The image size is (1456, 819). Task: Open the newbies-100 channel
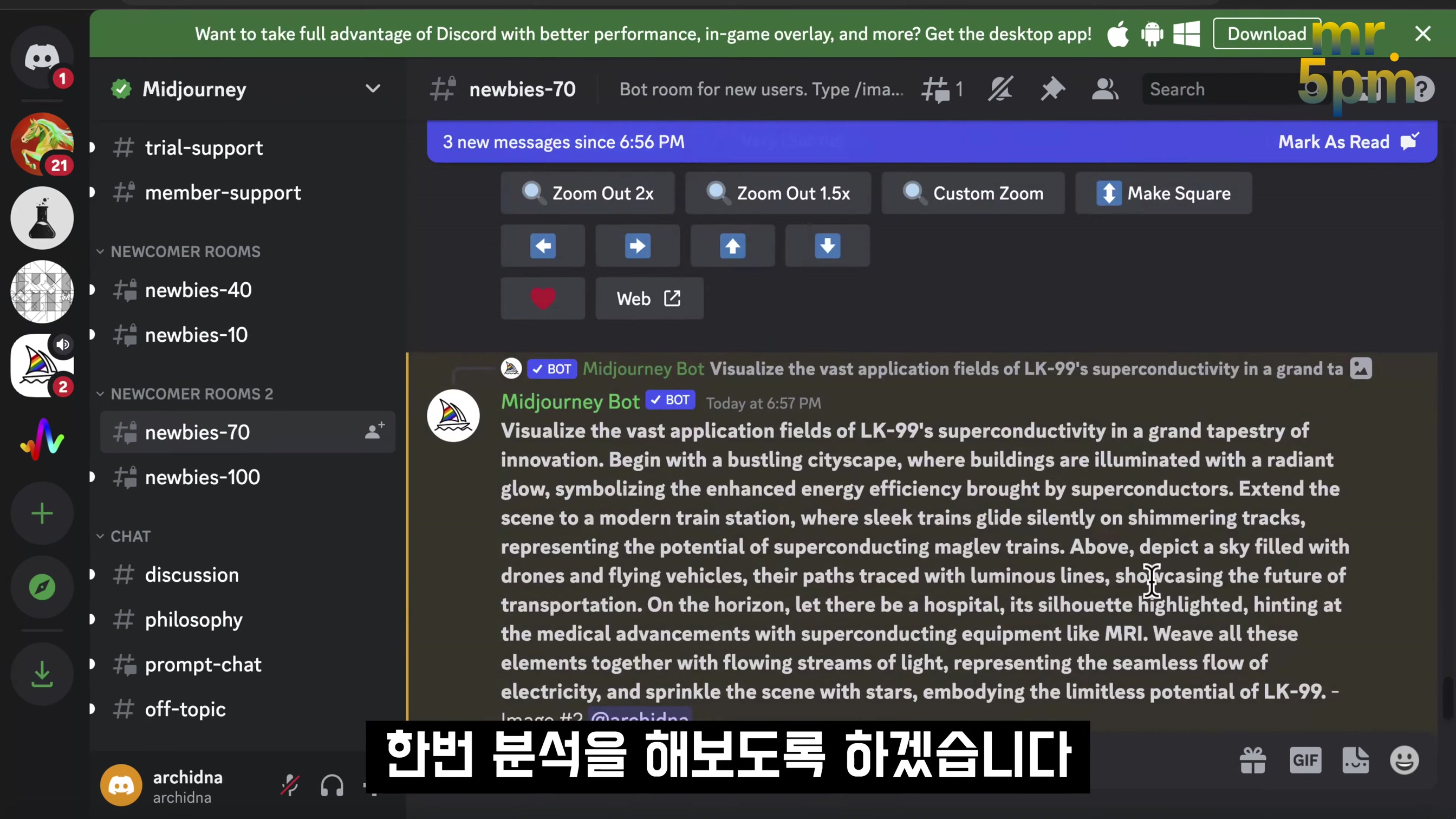pyautogui.click(x=248, y=477)
